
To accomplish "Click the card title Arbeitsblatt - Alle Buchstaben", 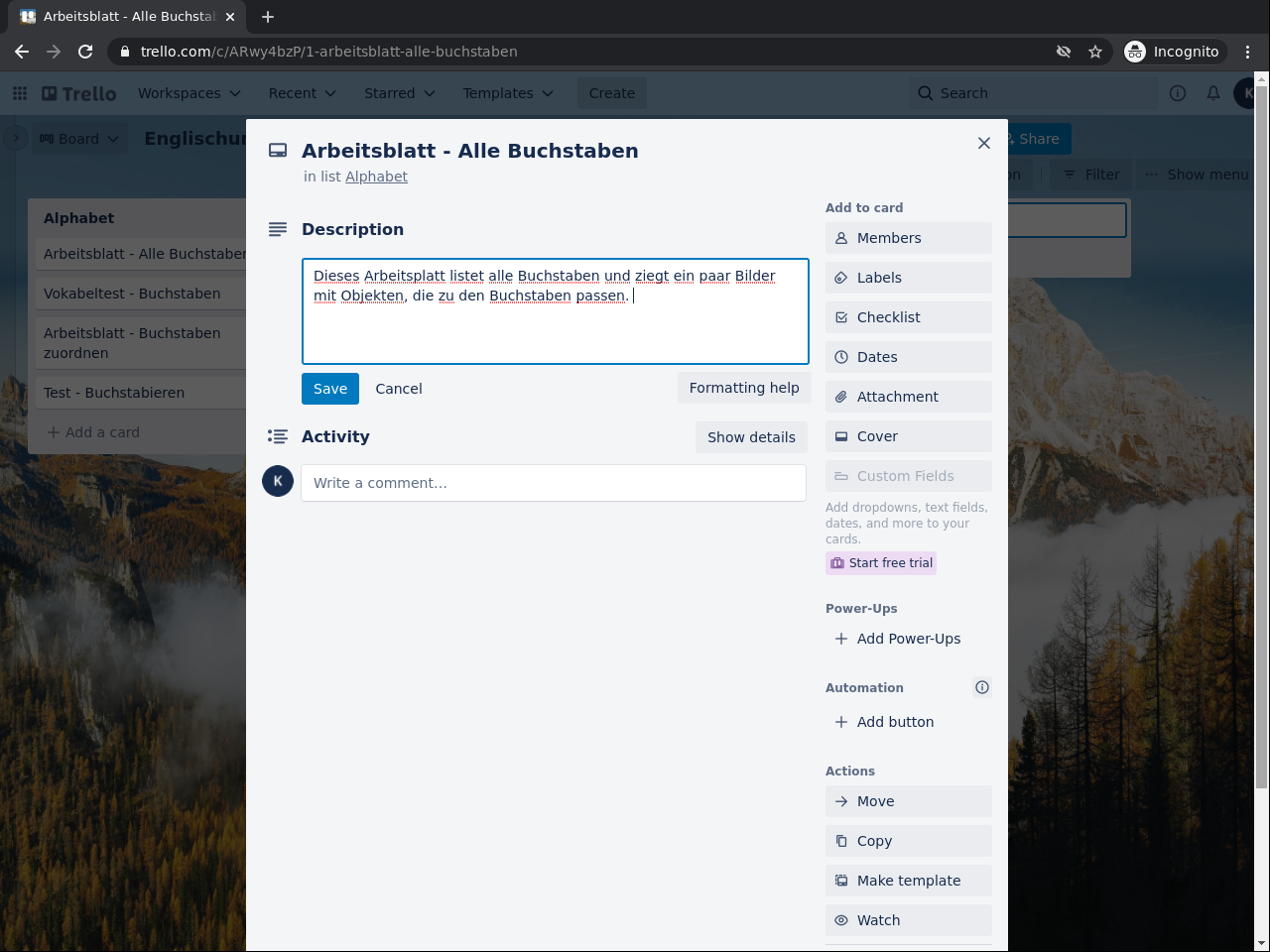I will [470, 151].
